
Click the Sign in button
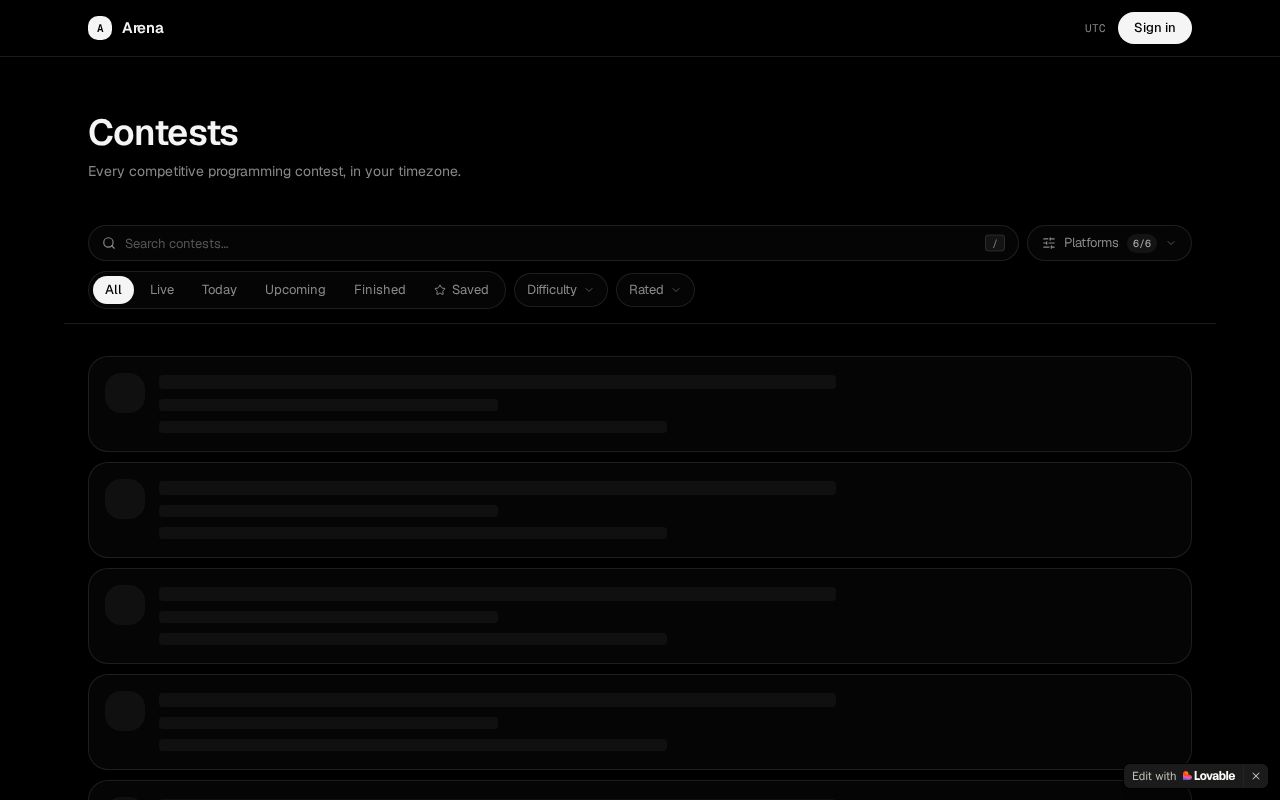coord(1155,28)
